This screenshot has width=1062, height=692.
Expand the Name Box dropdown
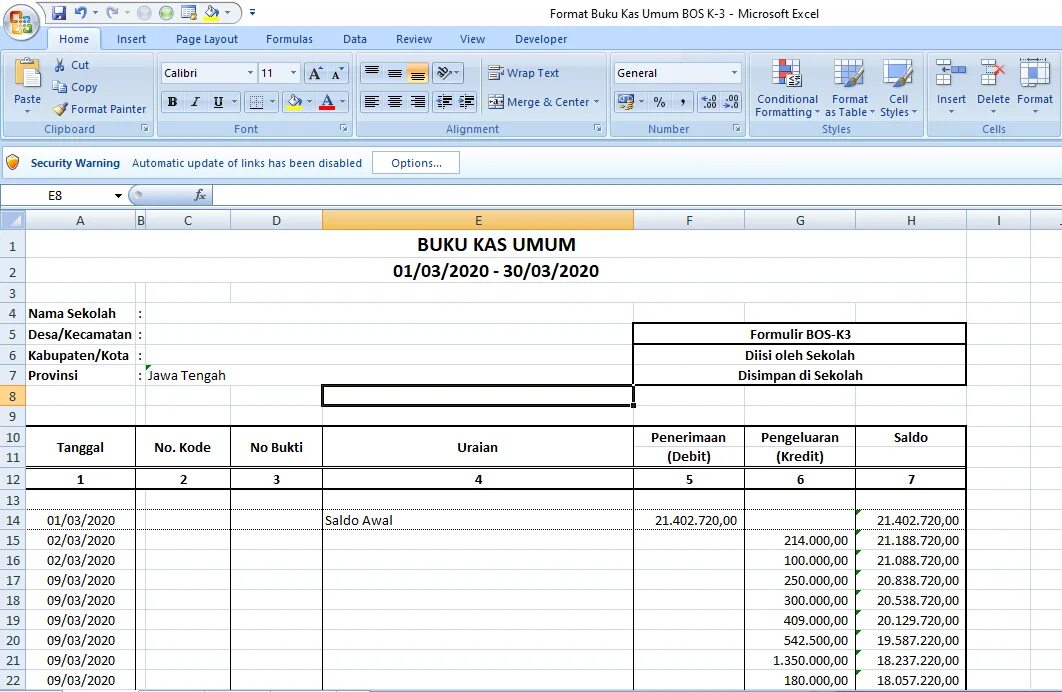(x=118, y=196)
